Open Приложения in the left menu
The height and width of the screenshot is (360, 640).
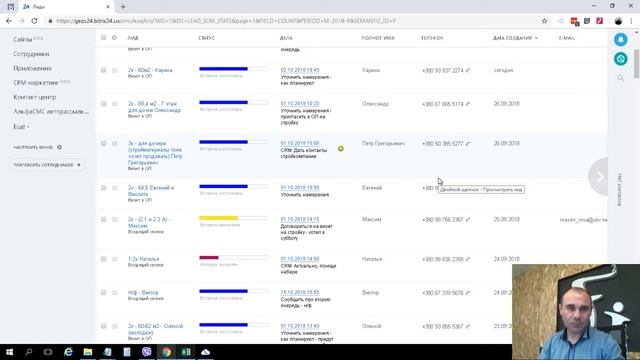pos(32,68)
